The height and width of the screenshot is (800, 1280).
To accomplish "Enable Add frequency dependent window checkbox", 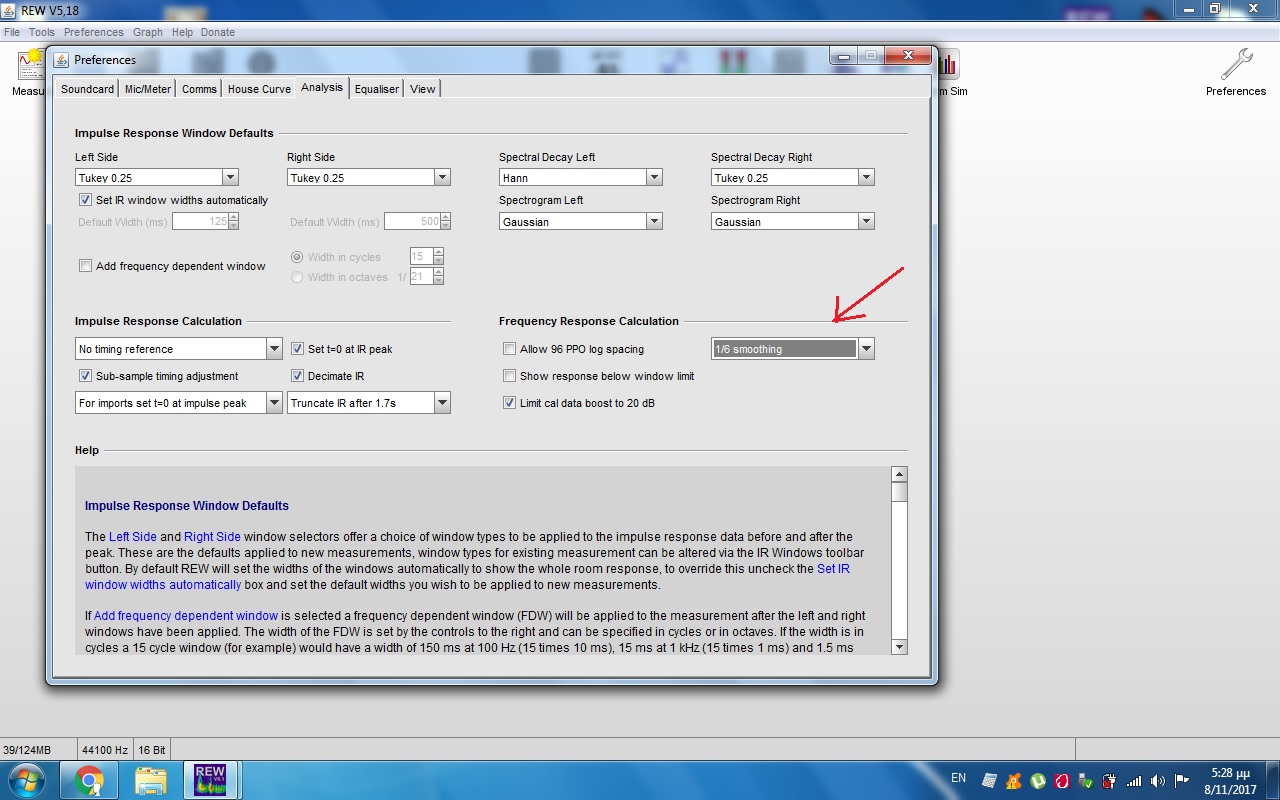I will tap(85, 266).
